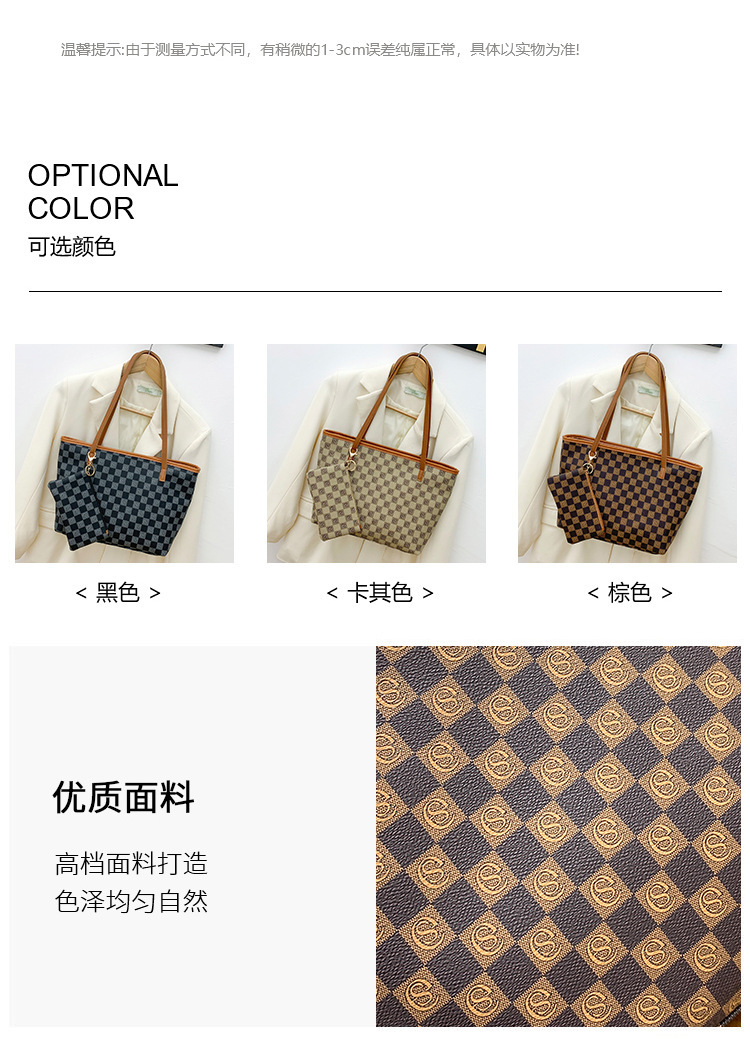Click the 温馨提示 measurement notice text

click(x=320, y=50)
